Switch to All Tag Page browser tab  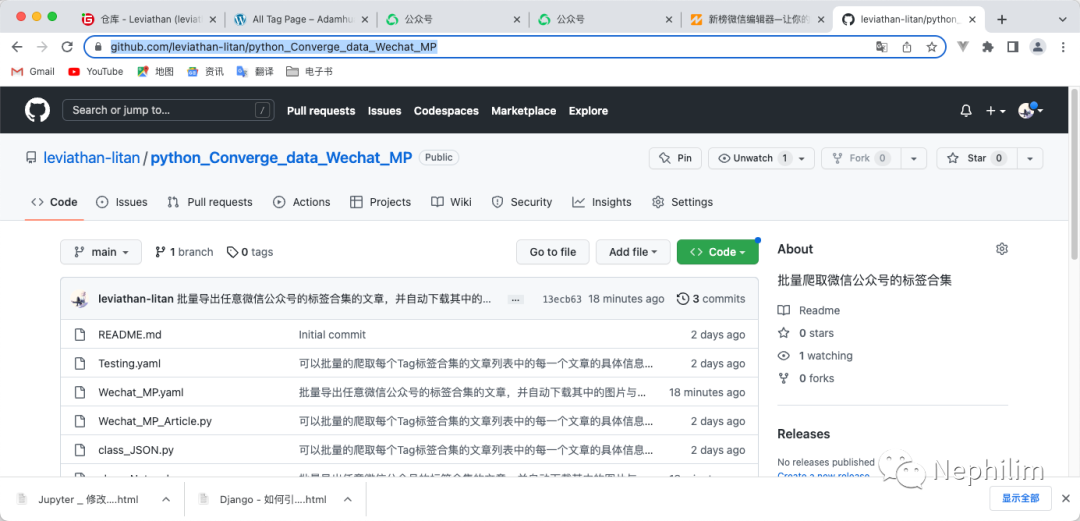click(302, 19)
